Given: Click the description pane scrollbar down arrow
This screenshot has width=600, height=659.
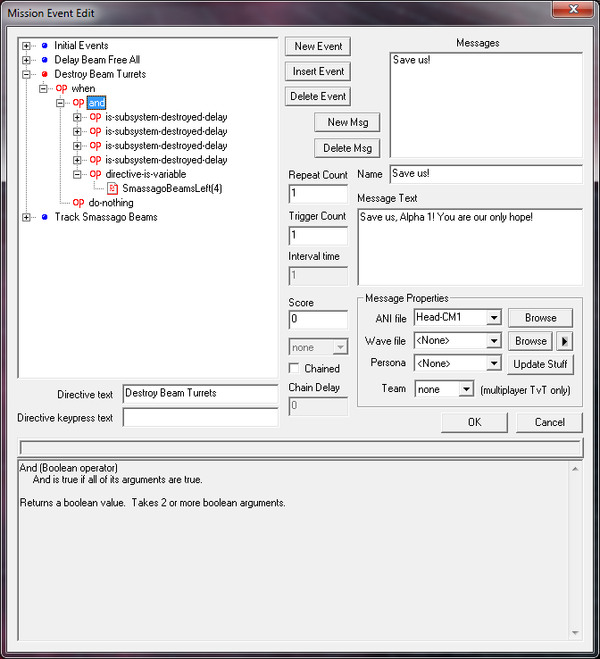Looking at the screenshot, I should (575, 633).
